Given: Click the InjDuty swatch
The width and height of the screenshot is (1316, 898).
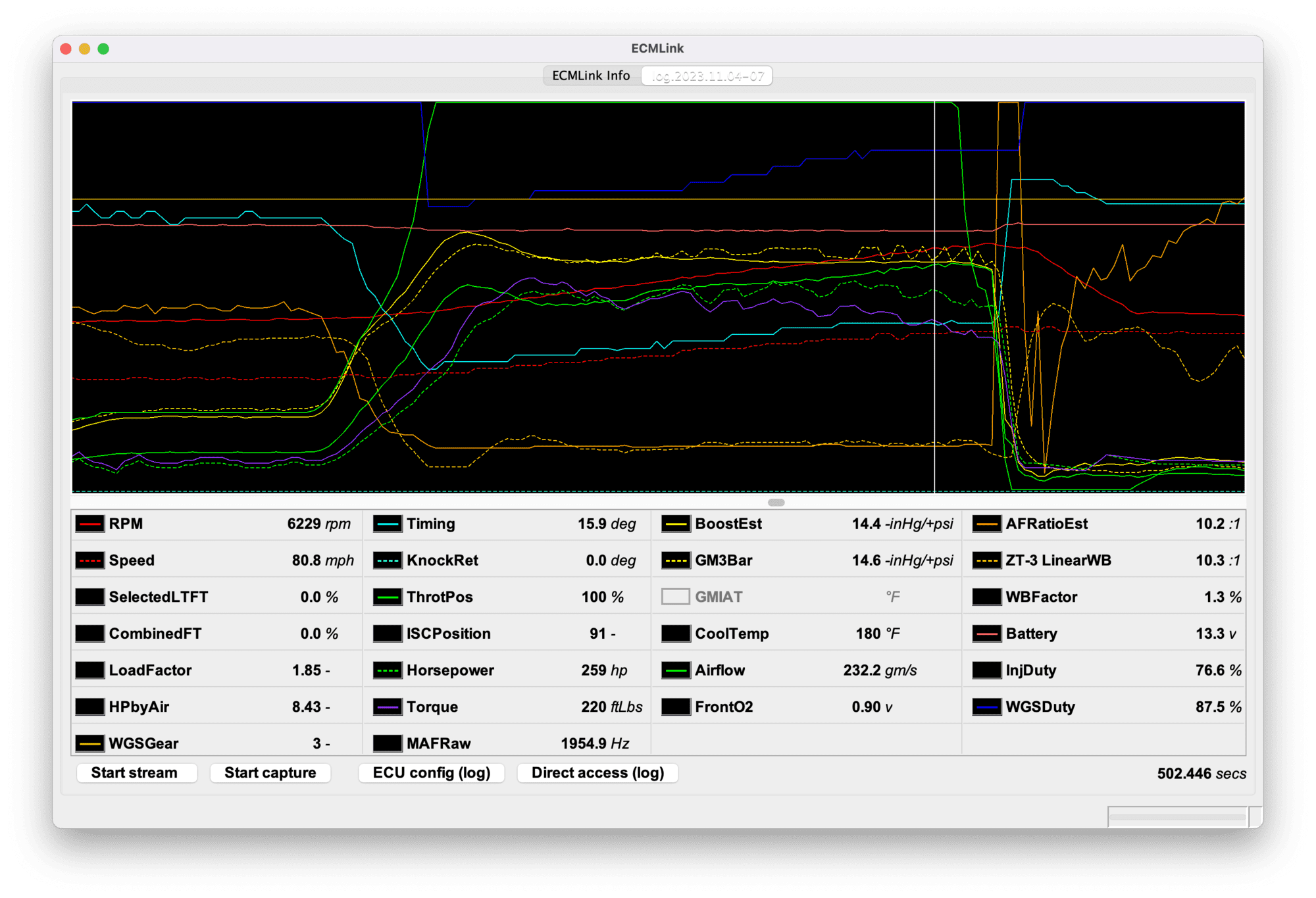Looking at the screenshot, I should 986,670.
